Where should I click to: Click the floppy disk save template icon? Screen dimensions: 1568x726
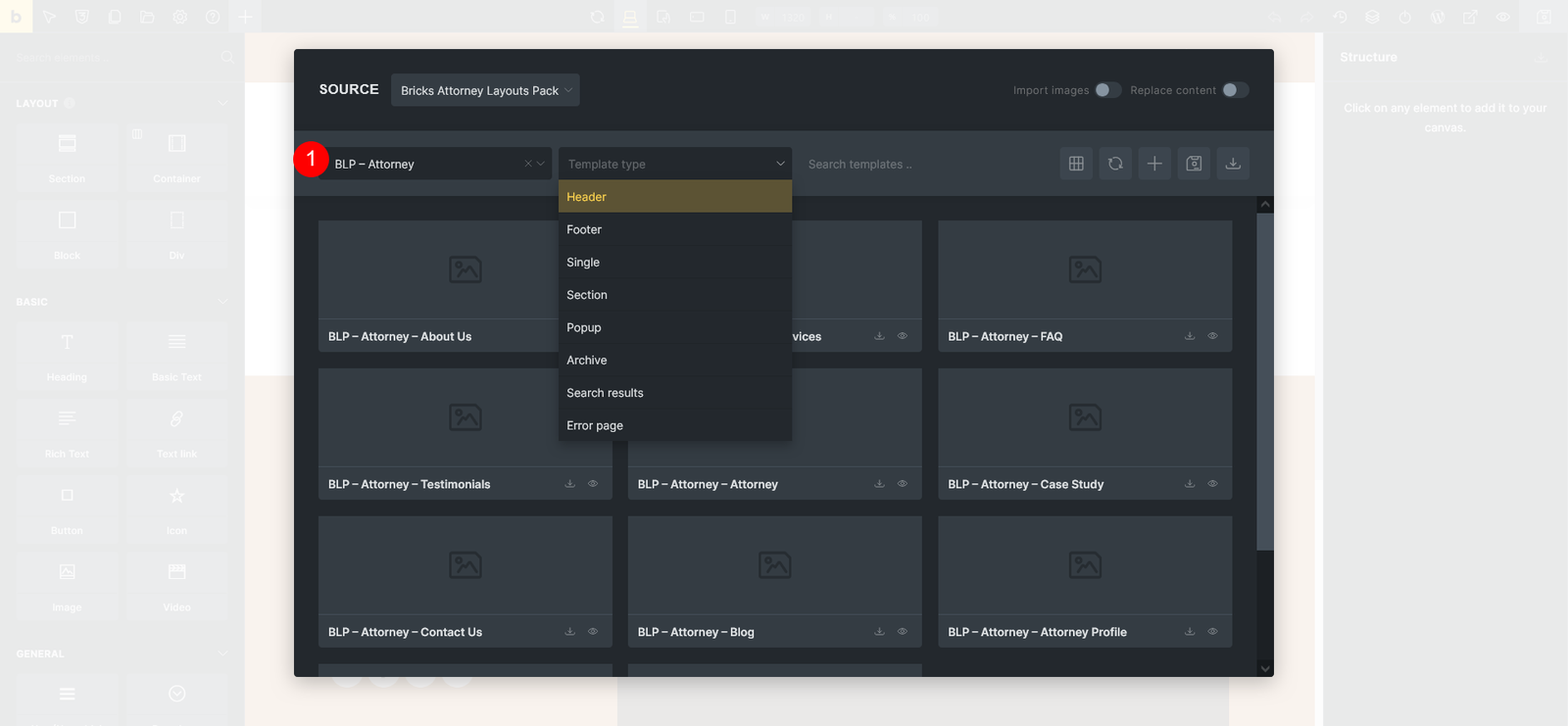[1194, 164]
